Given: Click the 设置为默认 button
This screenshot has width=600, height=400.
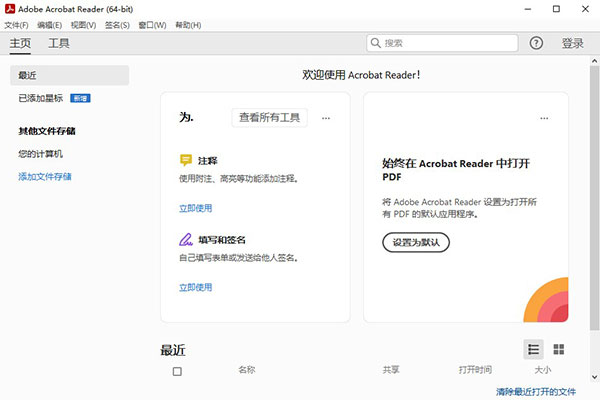Looking at the screenshot, I should (x=416, y=242).
